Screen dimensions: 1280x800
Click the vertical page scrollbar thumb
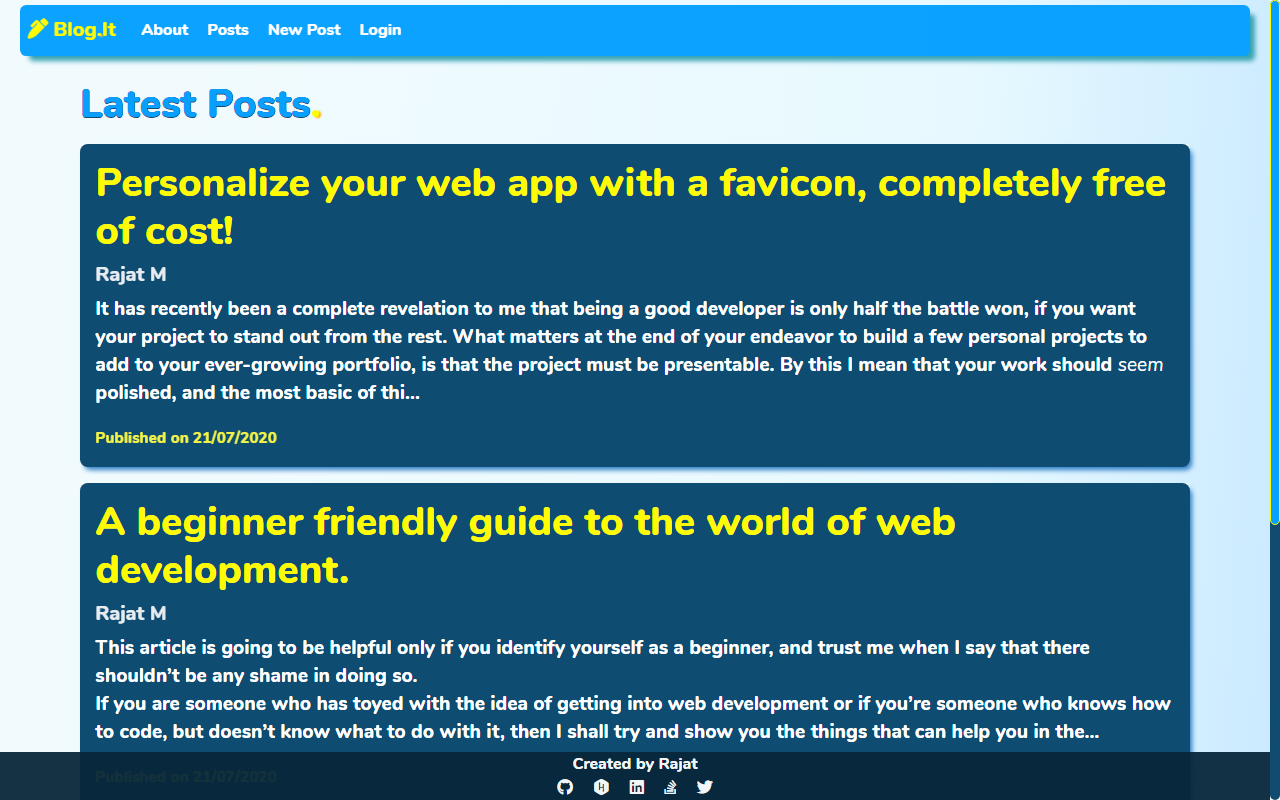click(1275, 262)
